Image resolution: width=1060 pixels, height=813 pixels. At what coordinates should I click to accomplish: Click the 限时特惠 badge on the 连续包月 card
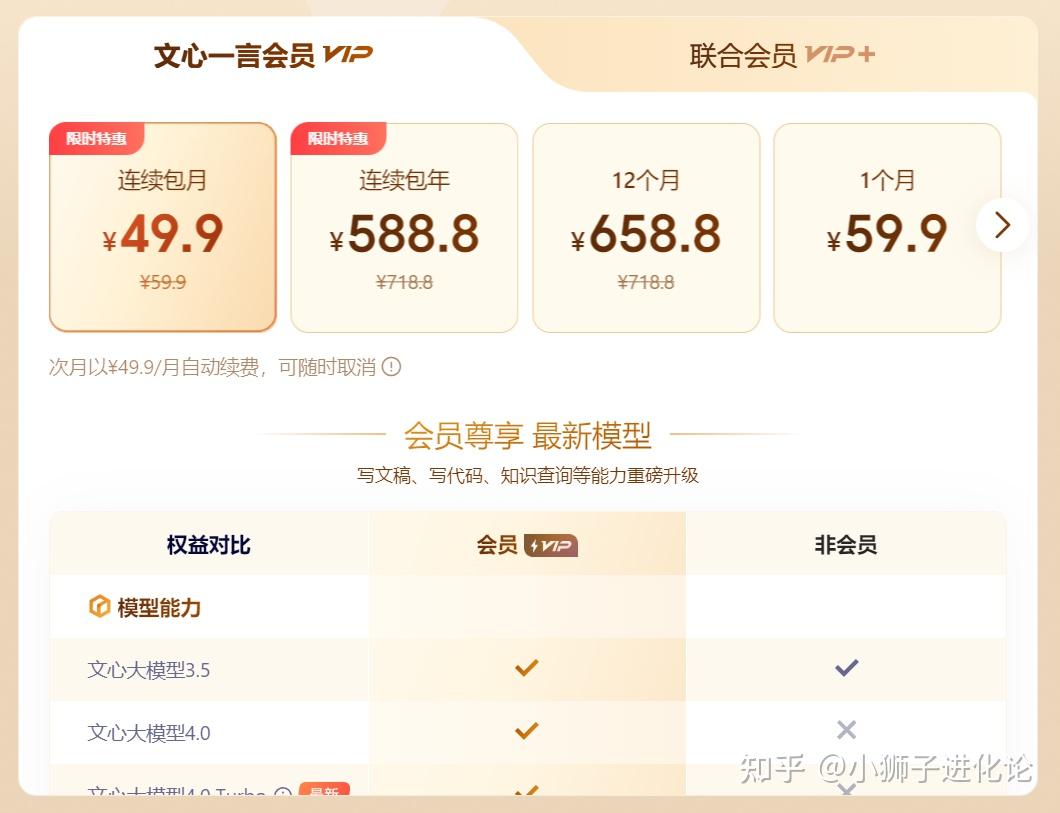(x=97, y=139)
